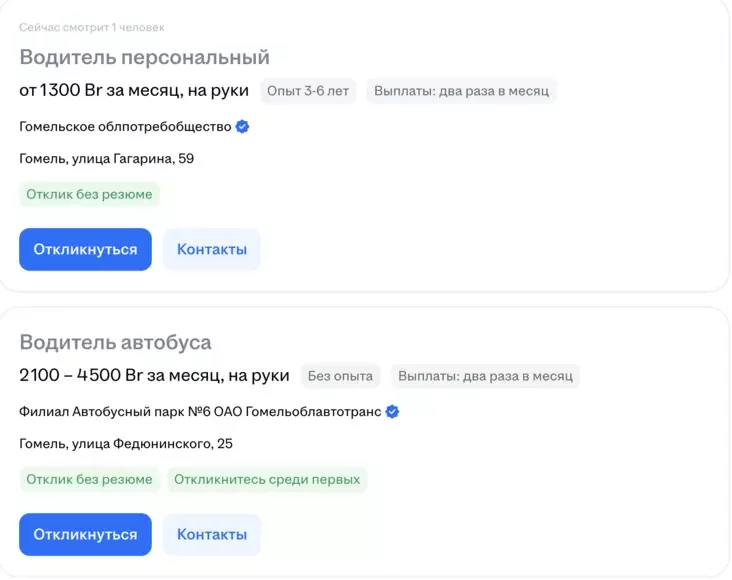The width and height of the screenshot is (732, 580).
Task: Click the Без опыта tag
Action: pyautogui.click(x=340, y=377)
